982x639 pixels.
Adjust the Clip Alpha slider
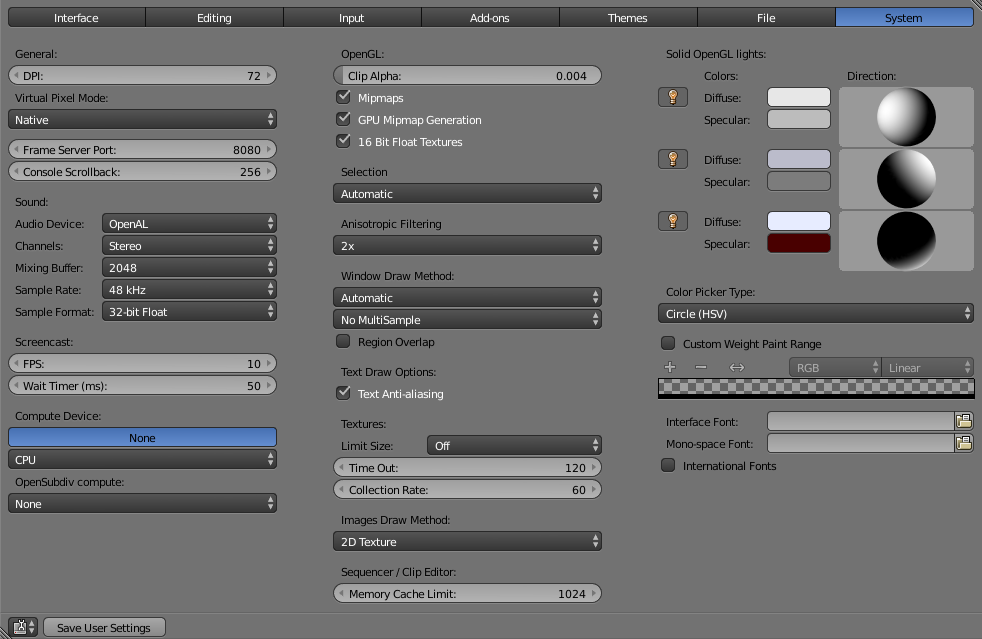(x=467, y=75)
